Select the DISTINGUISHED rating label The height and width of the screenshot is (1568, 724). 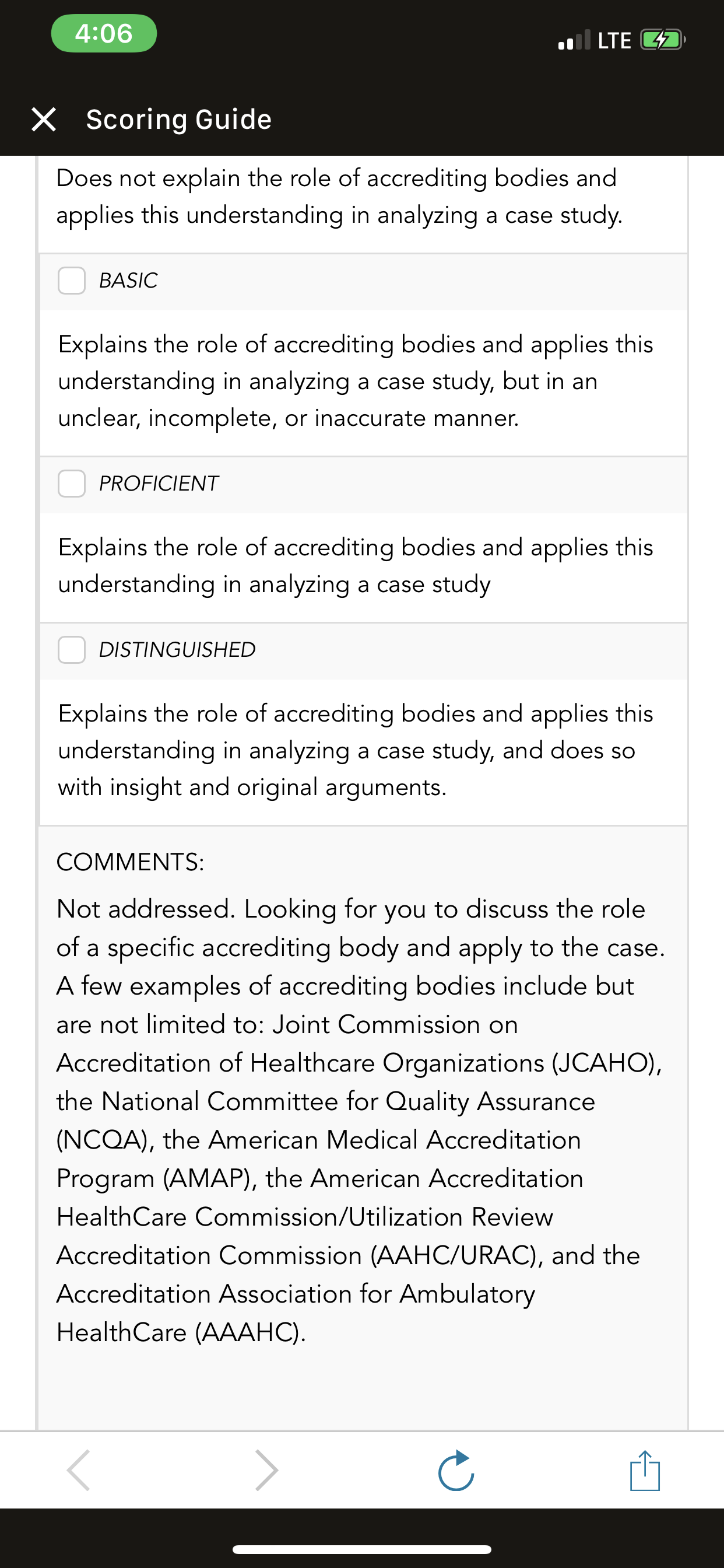pos(178,649)
